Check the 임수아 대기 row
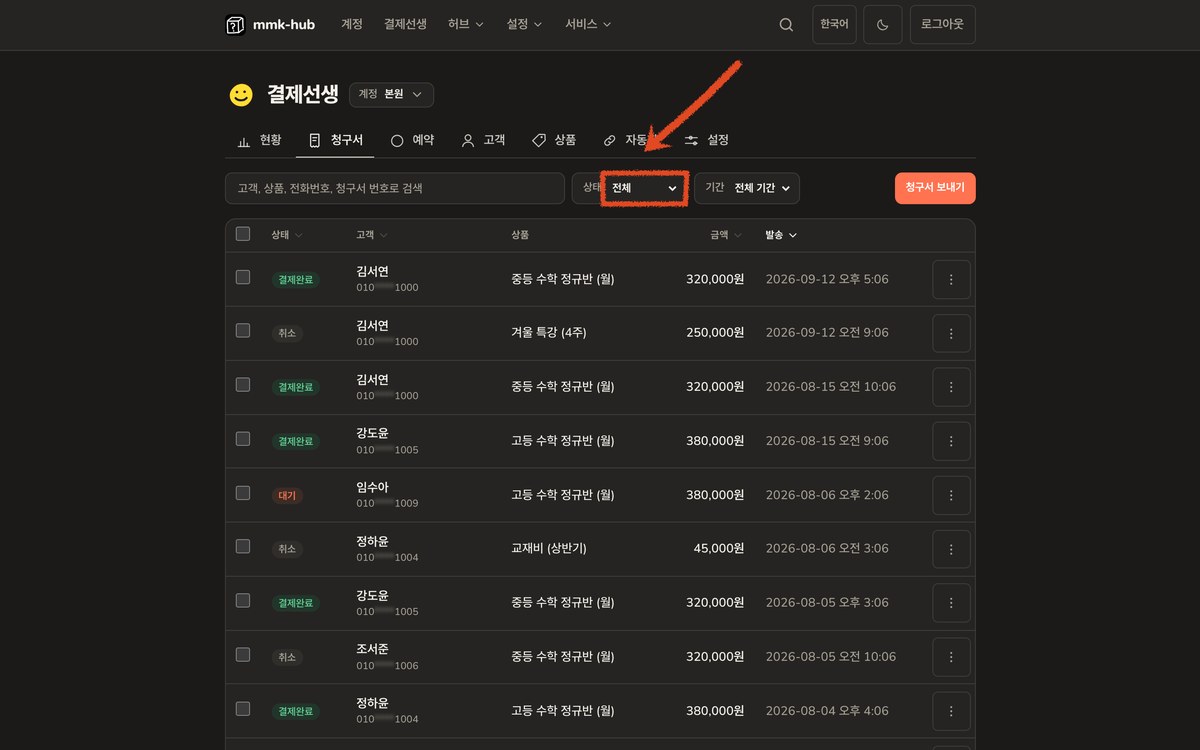Viewport: 1200px width, 750px height. click(243, 493)
